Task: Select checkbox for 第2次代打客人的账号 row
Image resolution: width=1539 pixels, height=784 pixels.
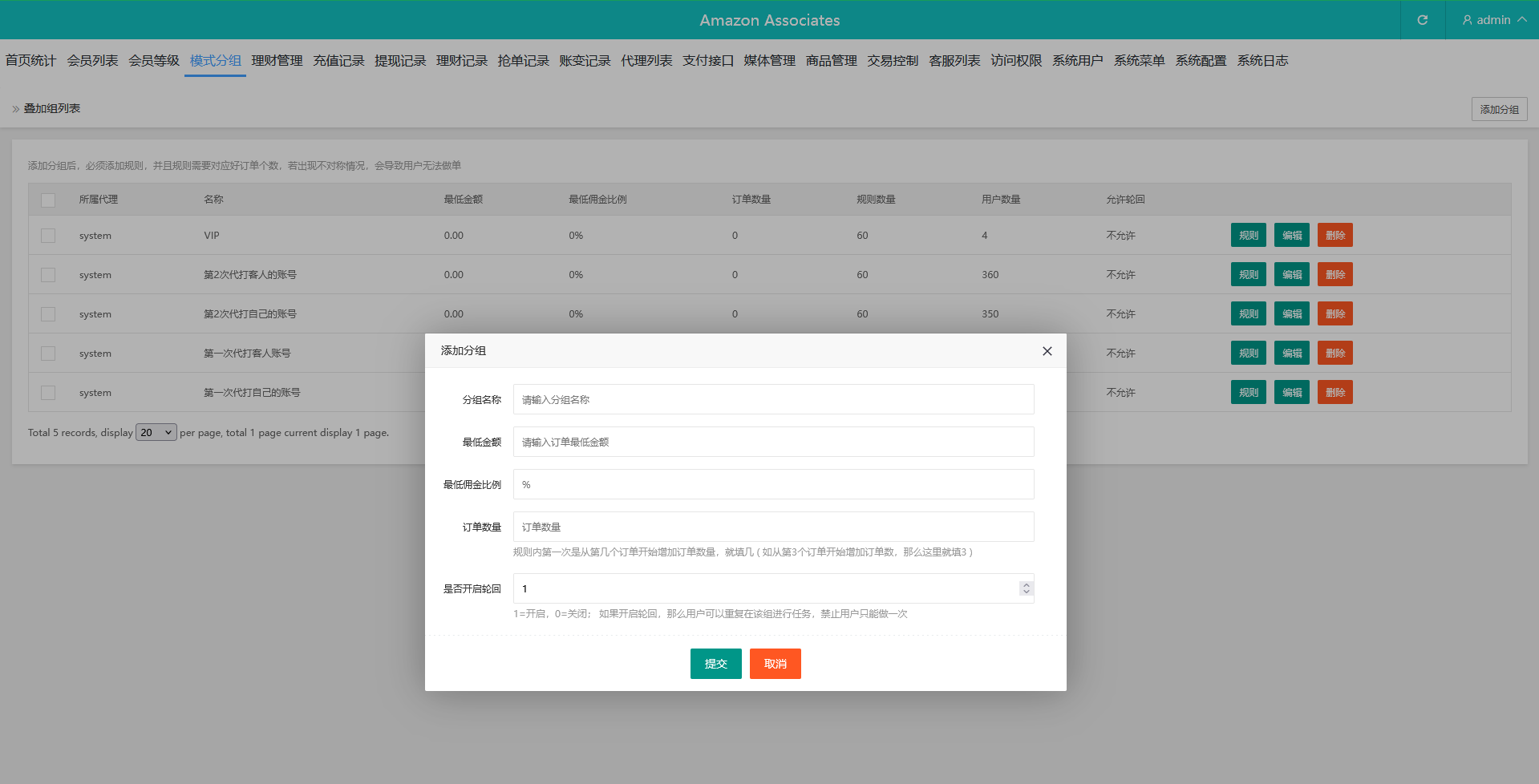Action: [x=48, y=275]
